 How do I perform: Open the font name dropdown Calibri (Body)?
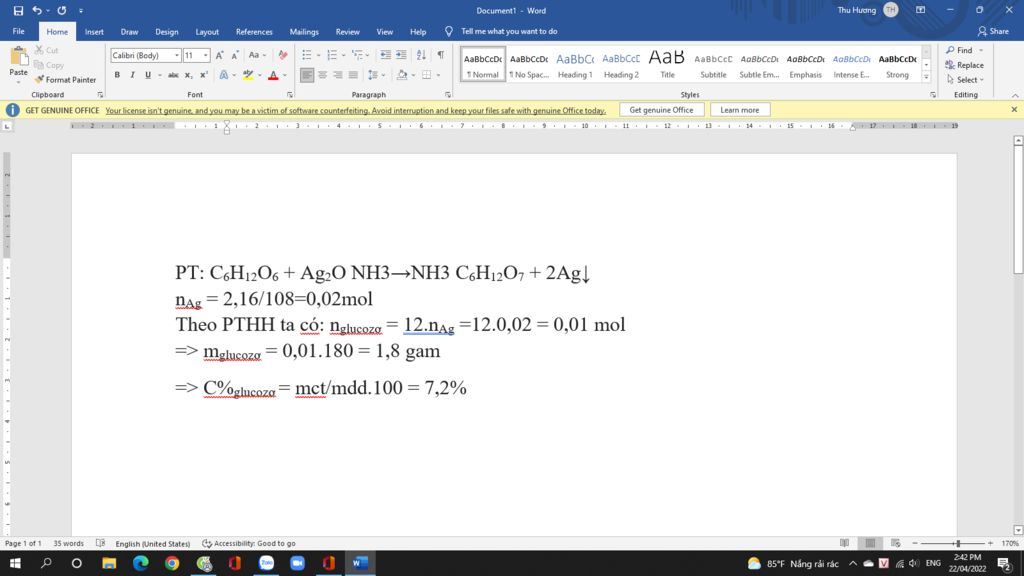pyautogui.click(x=146, y=56)
